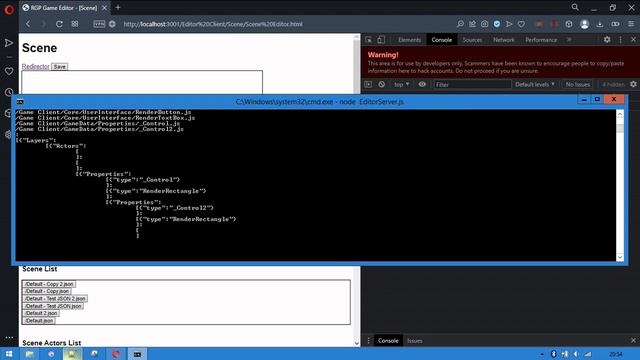The height and width of the screenshot is (360, 640).
Task: Toggle the console sidebar icon
Action: pyautogui.click(x=369, y=84)
